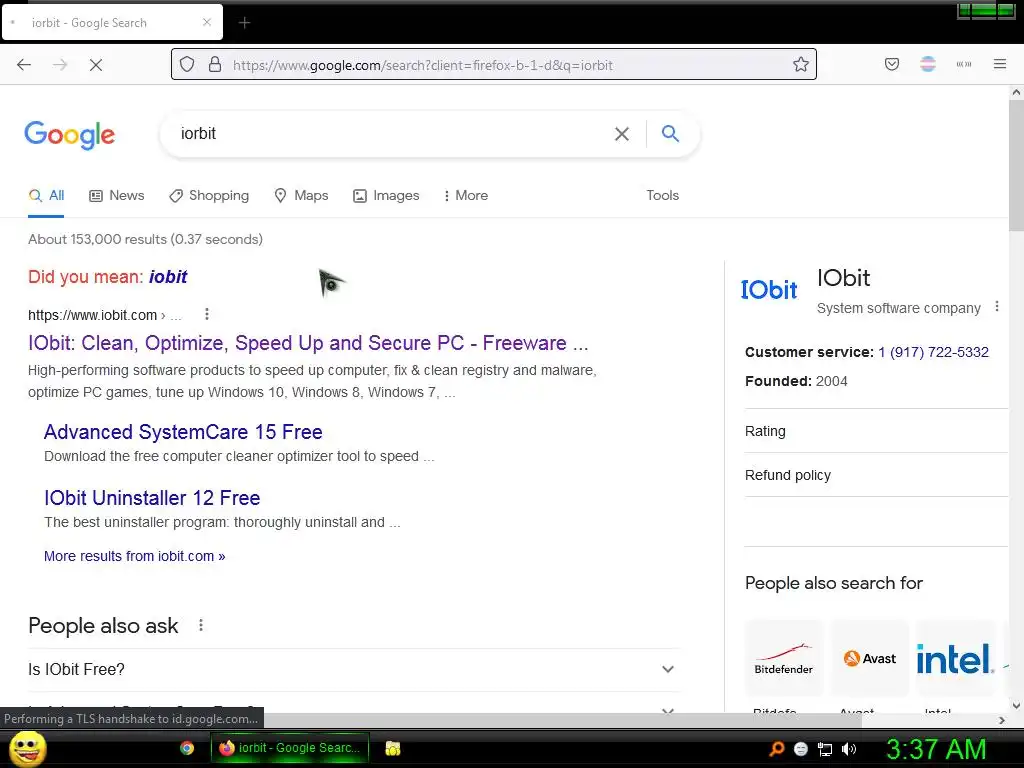Image resolution: width=1024 pixels, height=768 pixels.
Task: Click inside the Google search input field
Action: pyautogui.click(x=392, y=134)
